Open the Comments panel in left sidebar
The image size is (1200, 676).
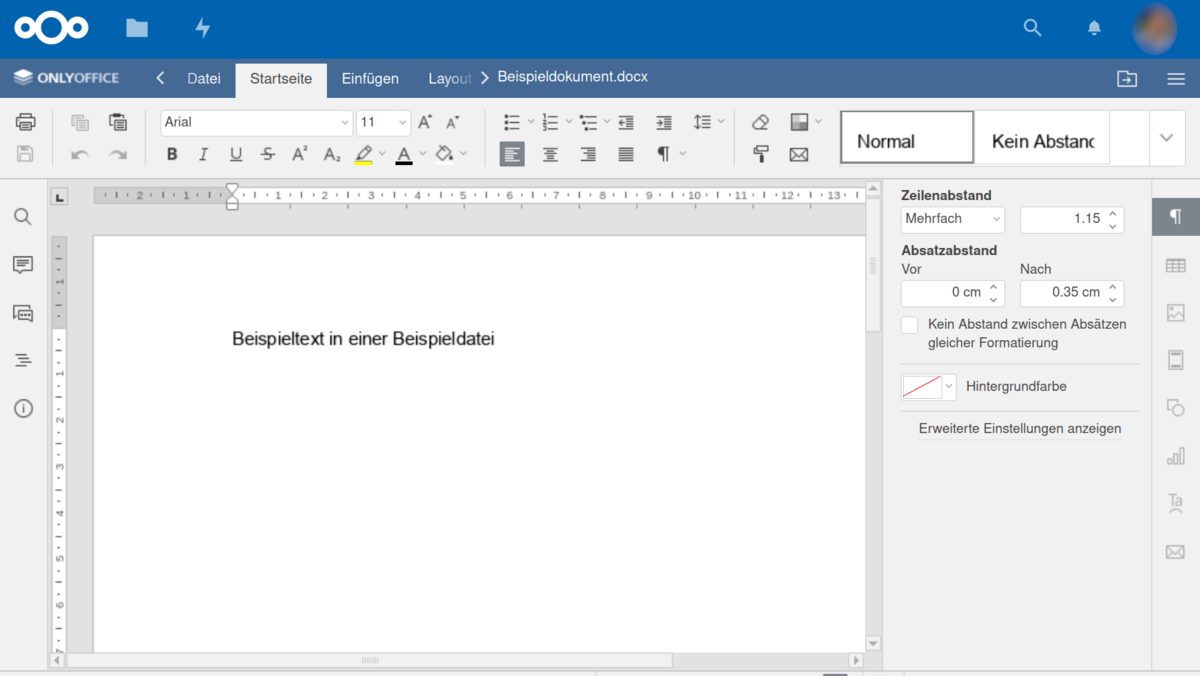click(23, 265)
